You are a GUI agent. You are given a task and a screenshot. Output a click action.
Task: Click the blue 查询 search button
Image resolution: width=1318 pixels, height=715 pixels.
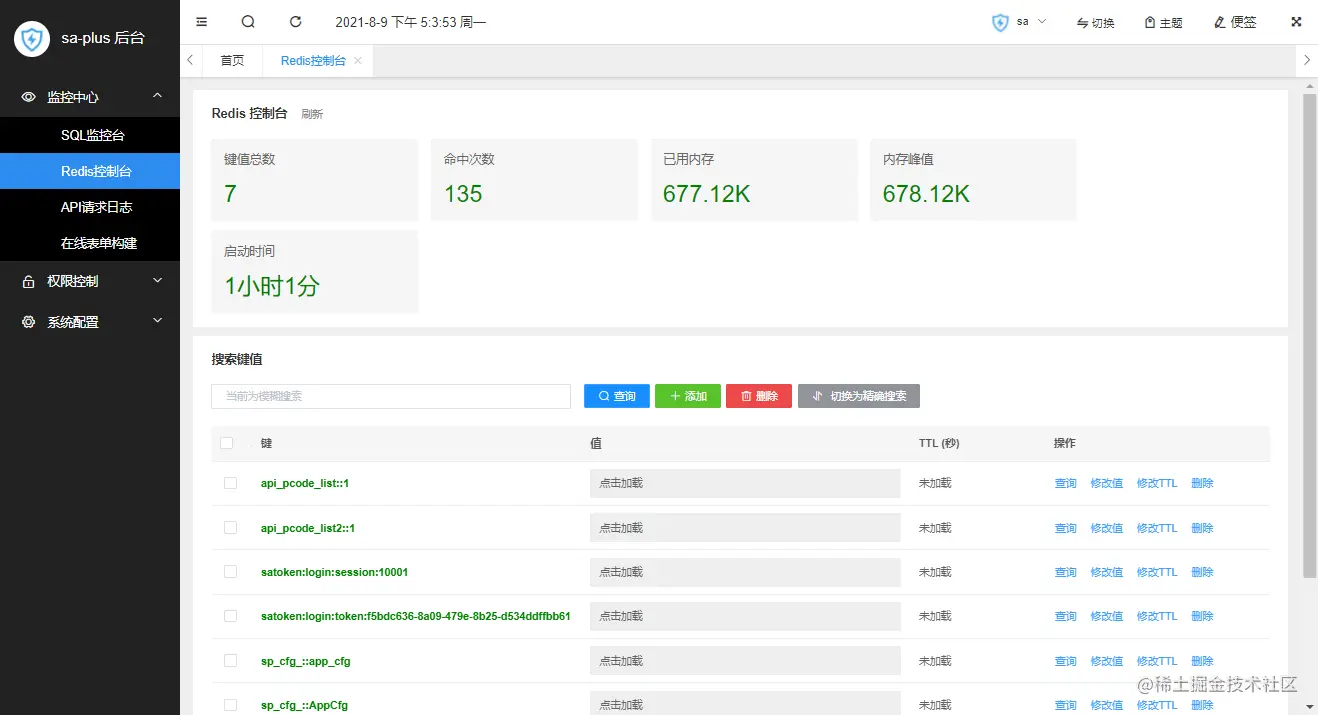[x=617, y=396]
